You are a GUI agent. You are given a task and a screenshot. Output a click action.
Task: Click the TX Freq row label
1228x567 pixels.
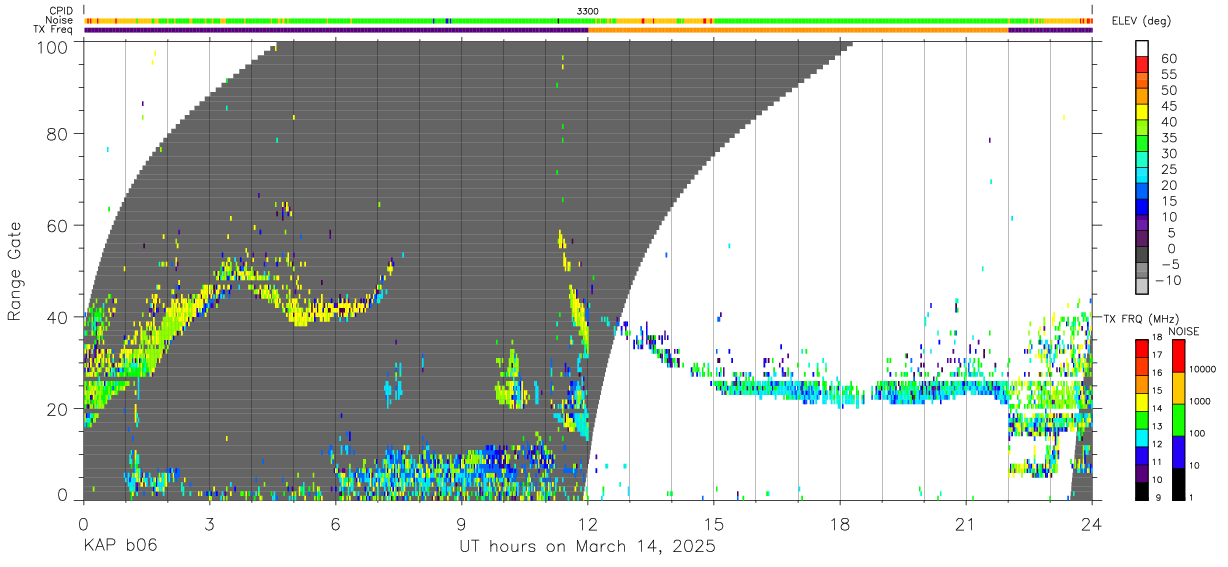(53, 29)
